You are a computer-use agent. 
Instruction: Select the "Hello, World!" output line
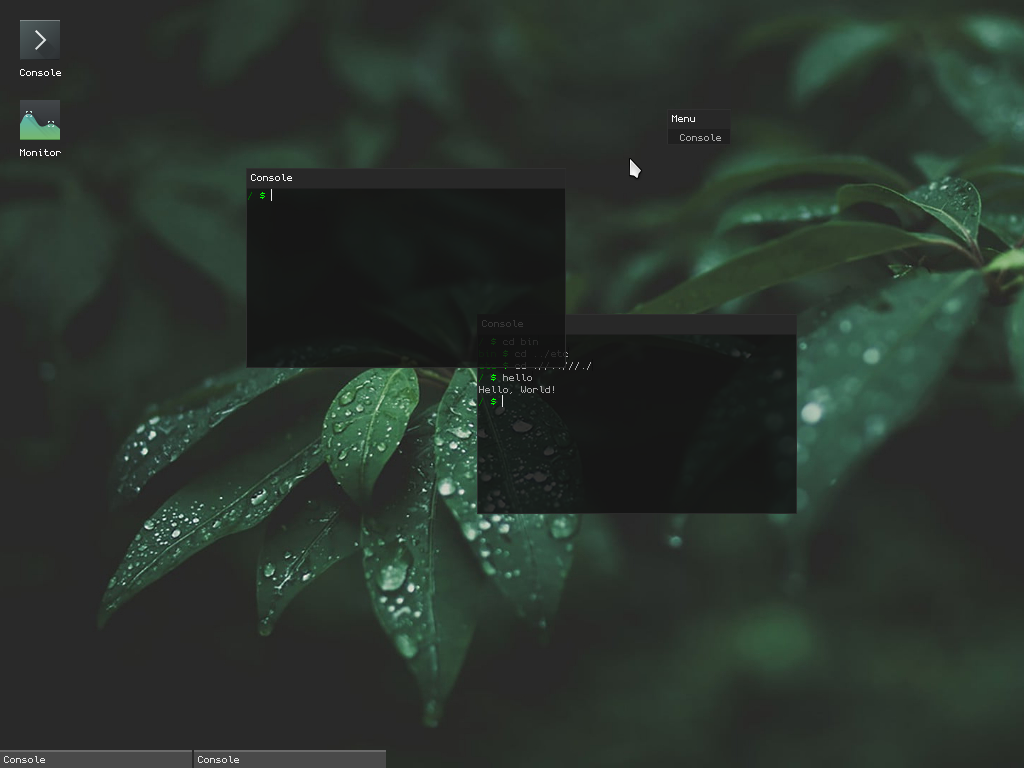point(517,389)
